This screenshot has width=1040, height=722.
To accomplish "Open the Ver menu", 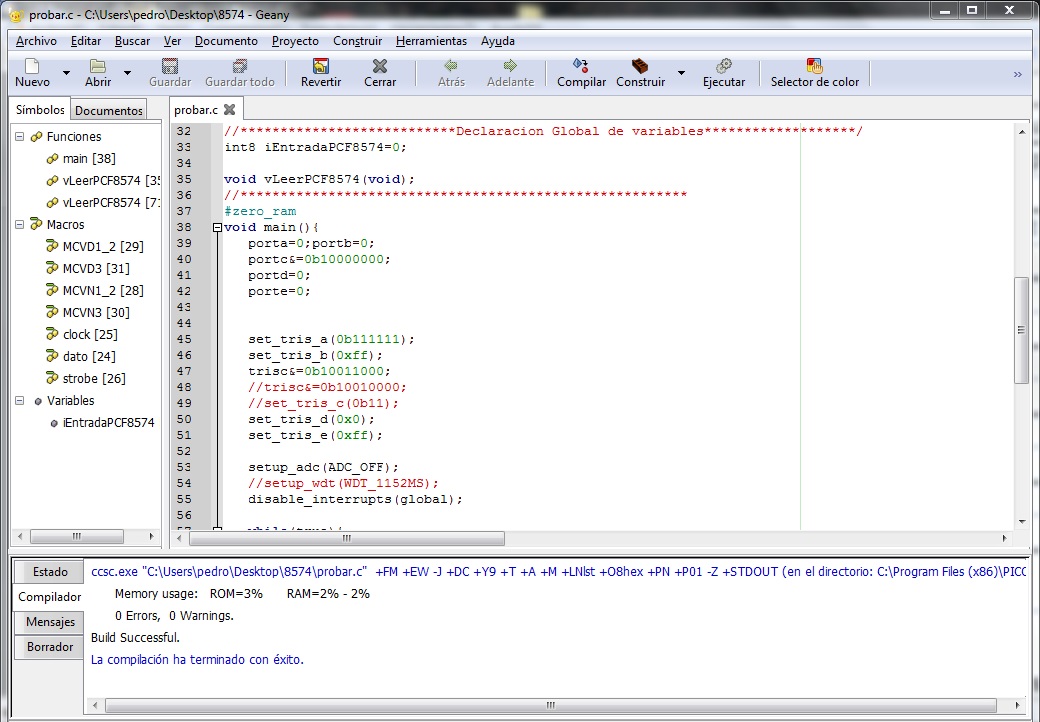I will [172, 40].
